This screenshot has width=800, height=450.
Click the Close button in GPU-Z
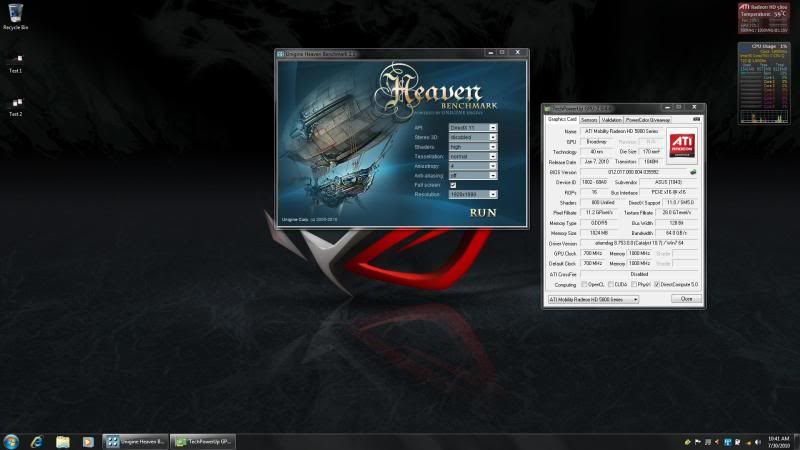[x=686, y=299]
